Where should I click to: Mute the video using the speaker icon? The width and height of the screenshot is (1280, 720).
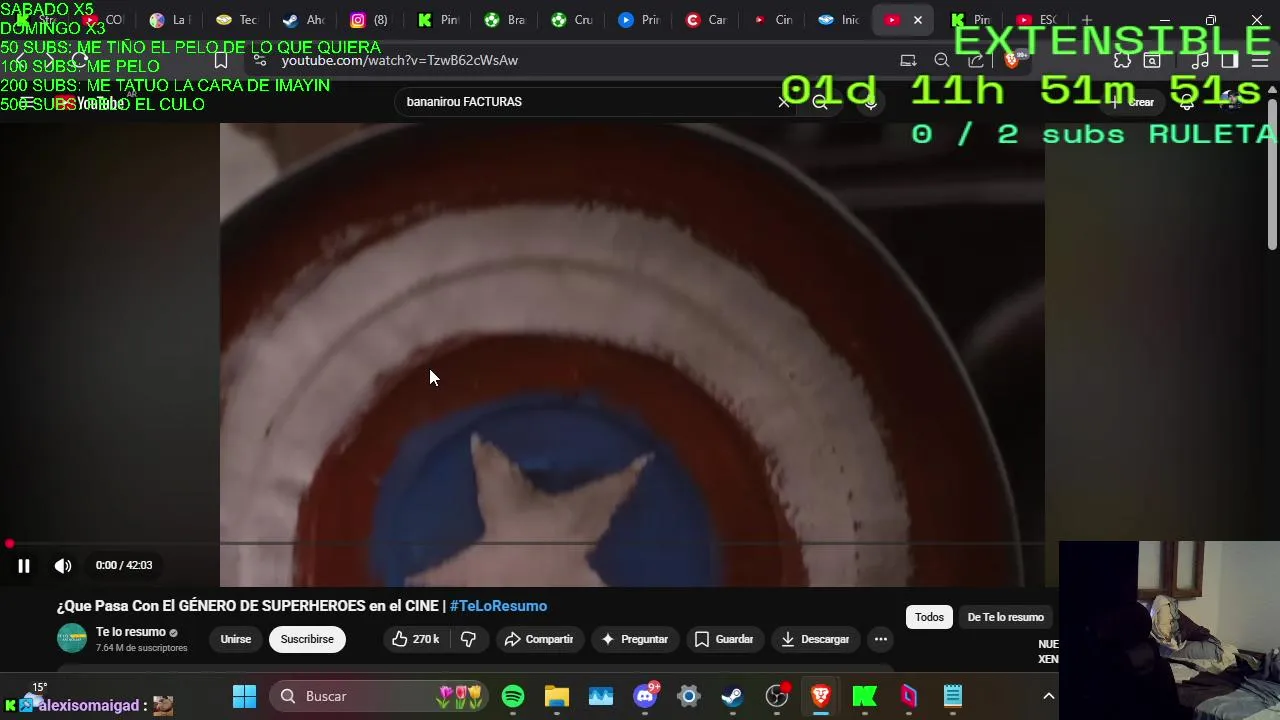click(63, 566)
